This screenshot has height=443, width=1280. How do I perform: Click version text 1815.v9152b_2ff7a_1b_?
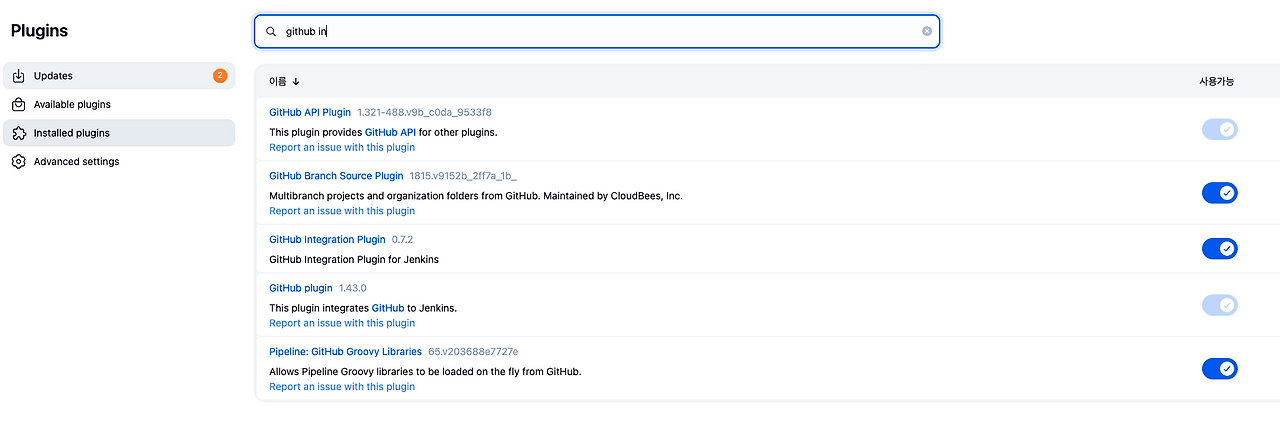point(463,176)
